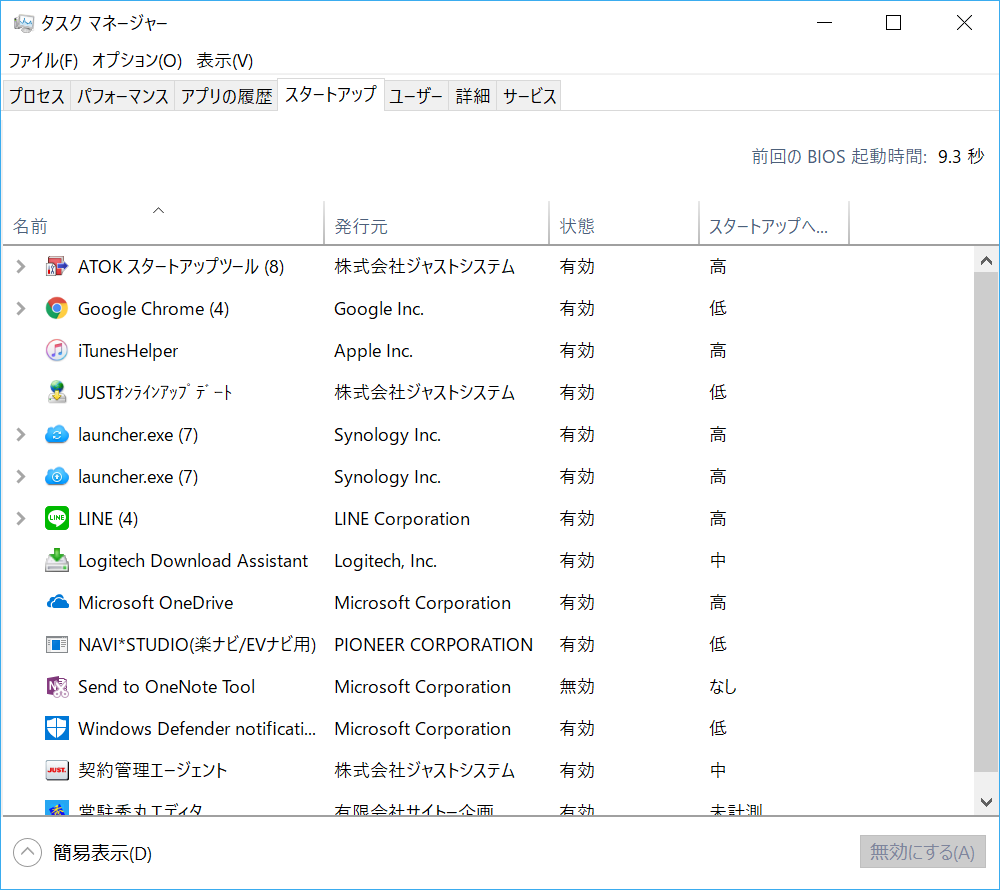1000x890 pixels.
Task: Select the NAVI*STUDIO(楽ナビ/EVナビ用) entry
Action: coord(197,645)
